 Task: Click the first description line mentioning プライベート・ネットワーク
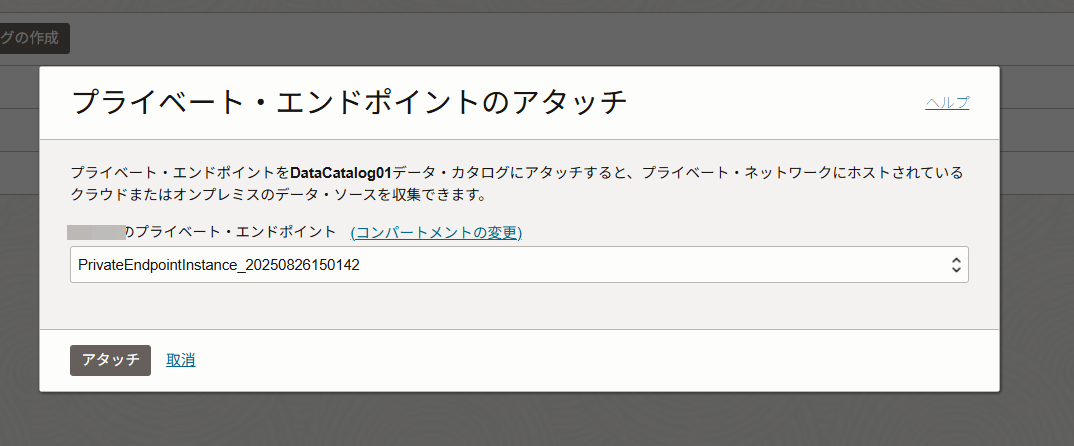(x=517, y=172)
